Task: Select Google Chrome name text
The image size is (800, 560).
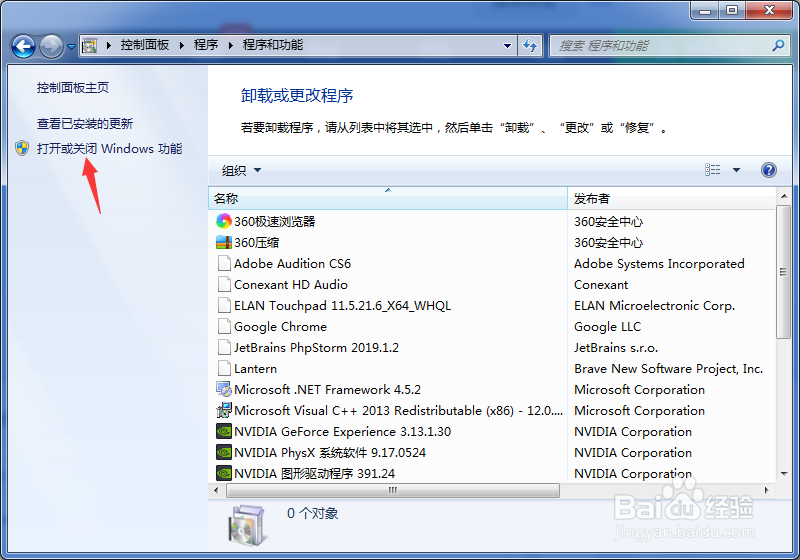Action: 280,326
